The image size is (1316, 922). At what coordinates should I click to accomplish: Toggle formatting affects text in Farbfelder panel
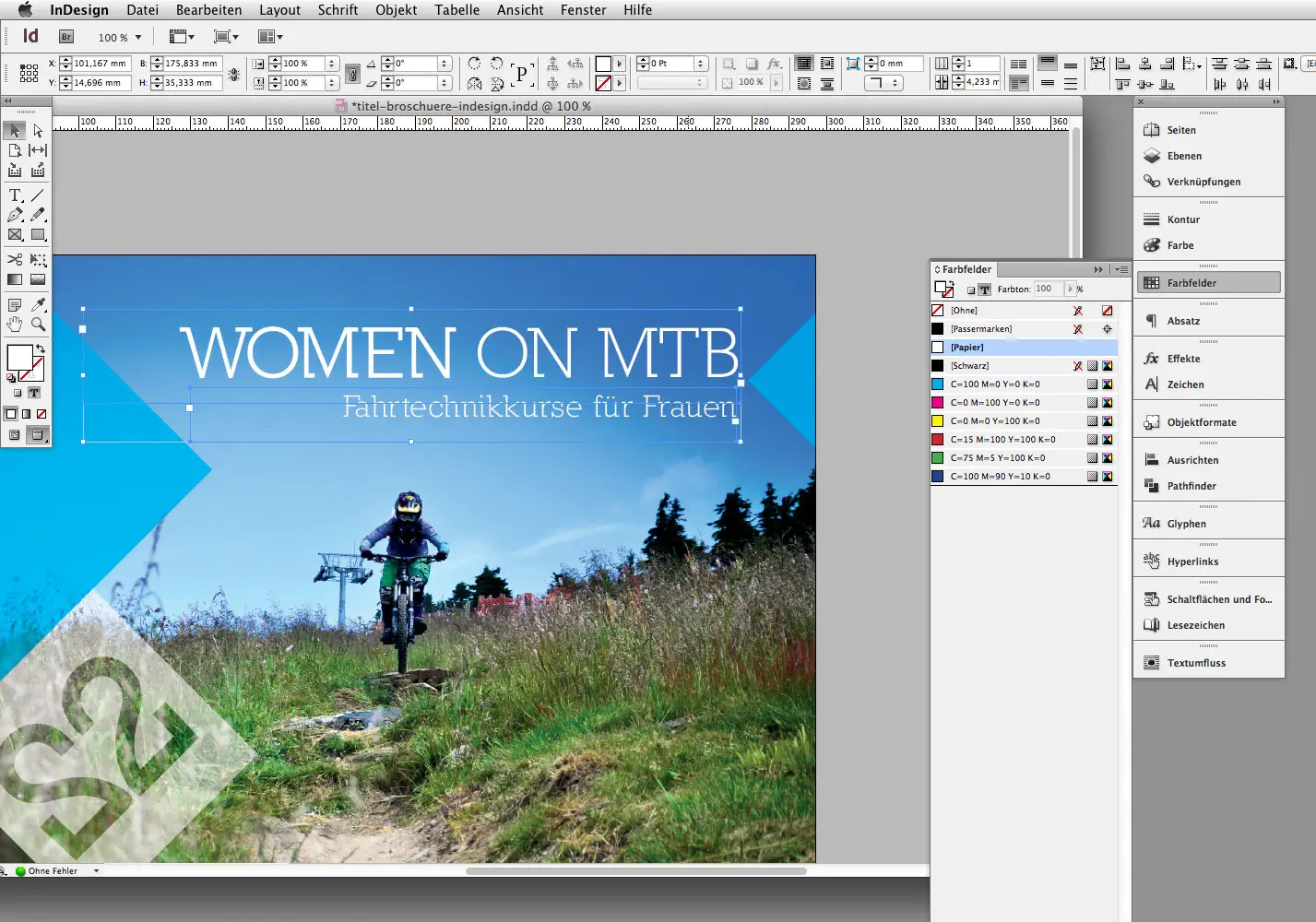(985, 289)
